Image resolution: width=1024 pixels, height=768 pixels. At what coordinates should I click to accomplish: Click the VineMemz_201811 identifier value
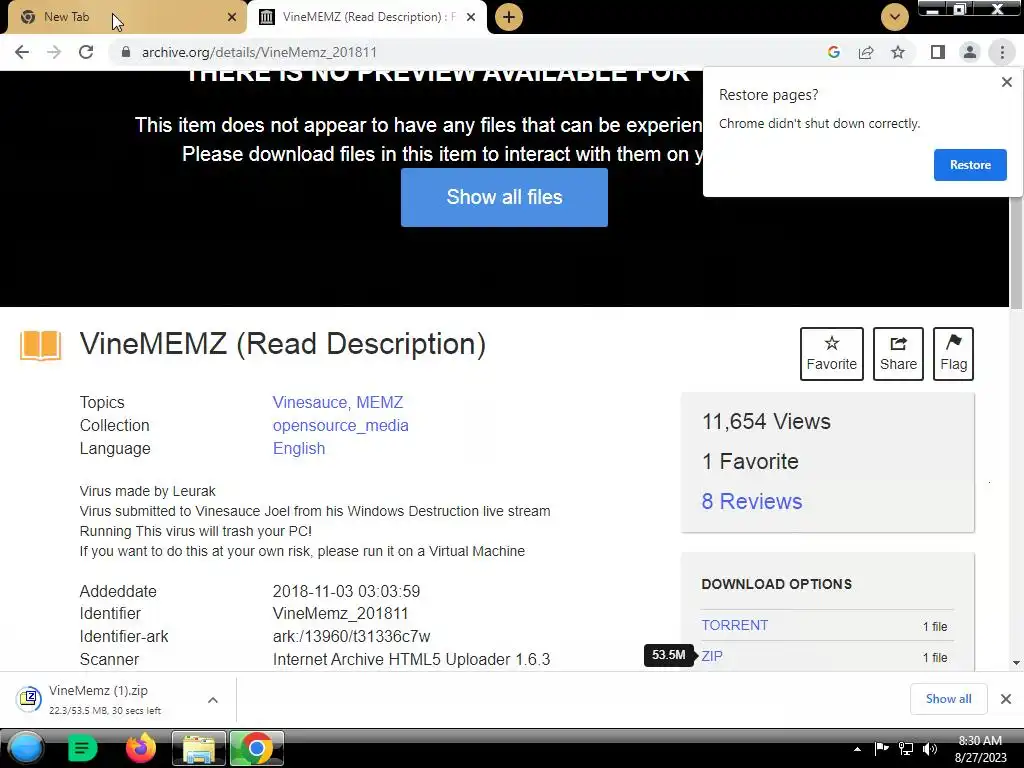[340, 613]
